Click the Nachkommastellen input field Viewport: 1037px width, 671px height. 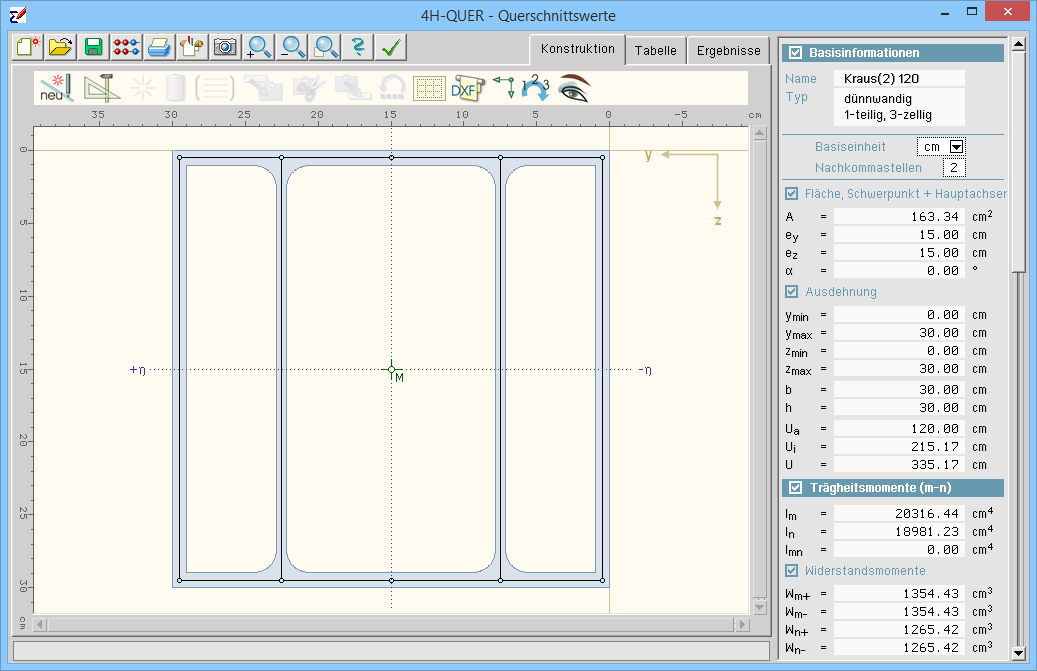[954, 168]
